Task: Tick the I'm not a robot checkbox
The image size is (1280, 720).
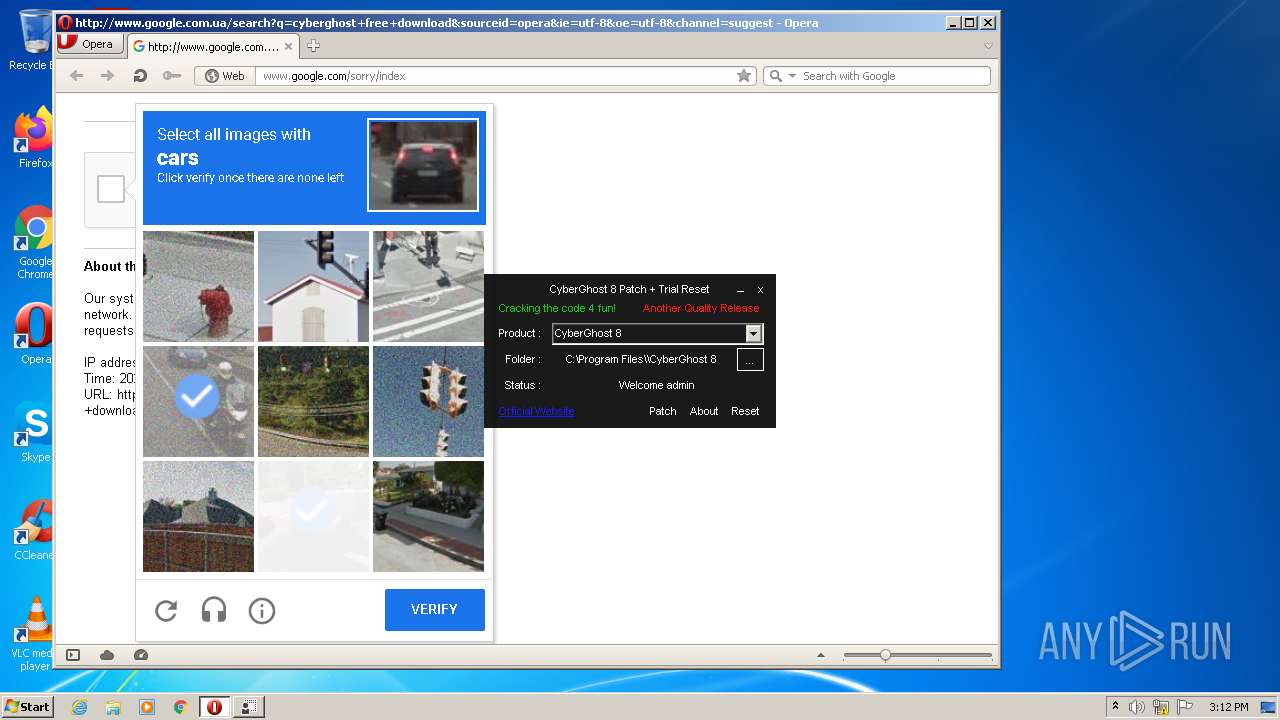Action: pyautogui.click(x=111, y=189)
